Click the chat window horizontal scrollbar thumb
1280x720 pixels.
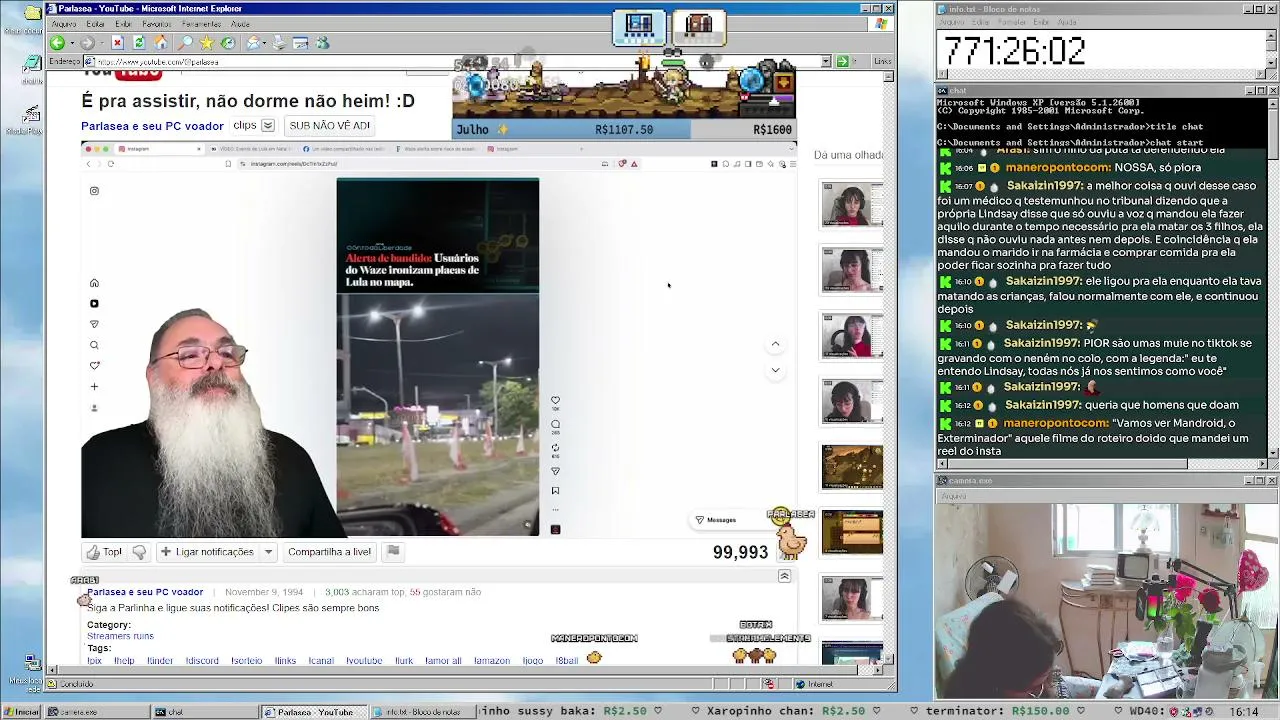tap(1067, 464)
